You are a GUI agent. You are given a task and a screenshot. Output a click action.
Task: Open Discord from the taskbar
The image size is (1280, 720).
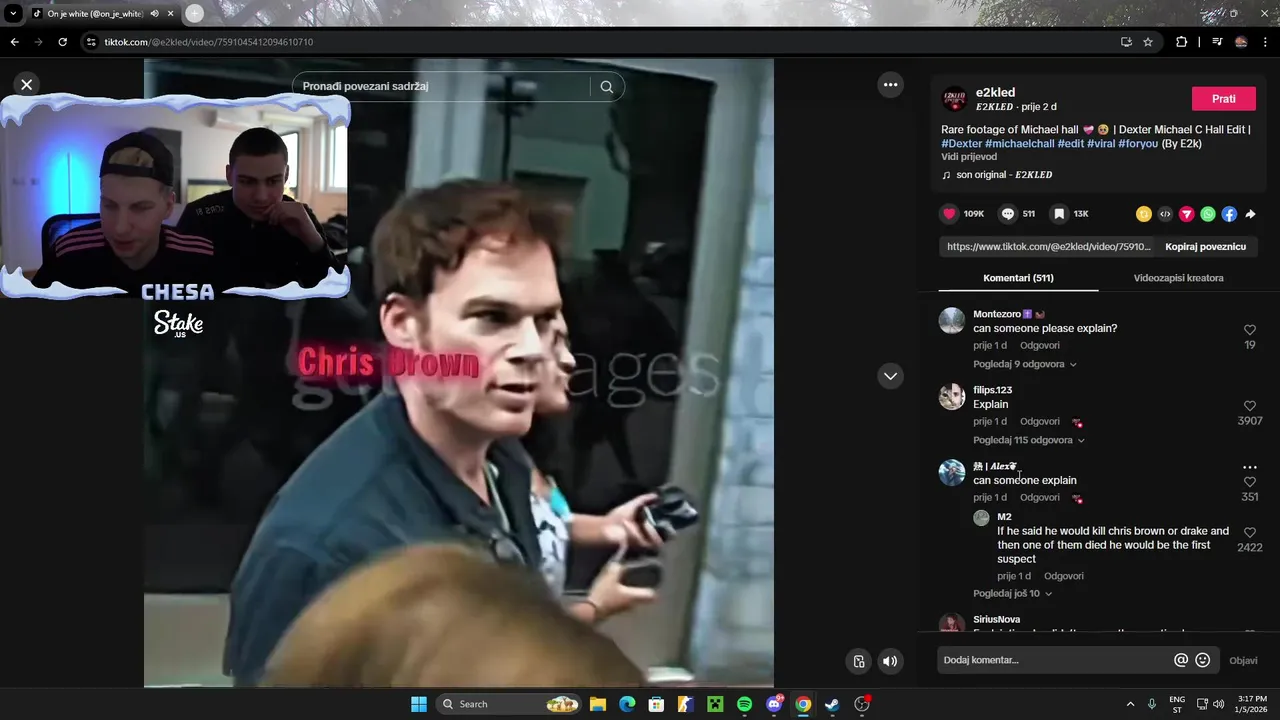[x=774, y=704]
